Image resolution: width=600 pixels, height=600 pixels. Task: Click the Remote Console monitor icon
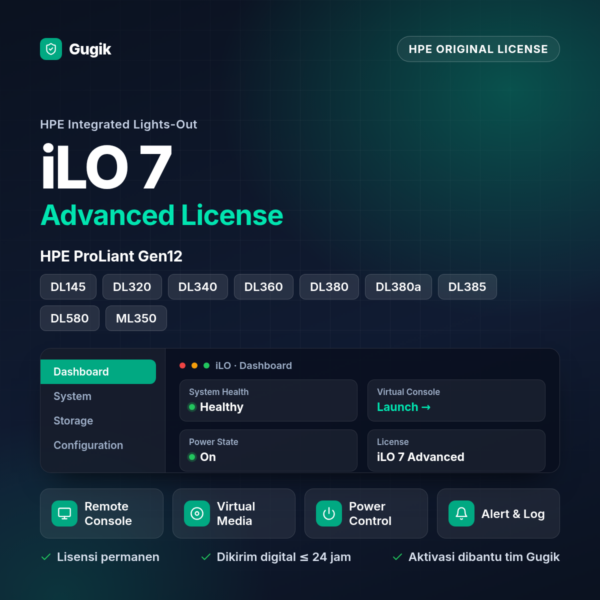coord(64,514)
